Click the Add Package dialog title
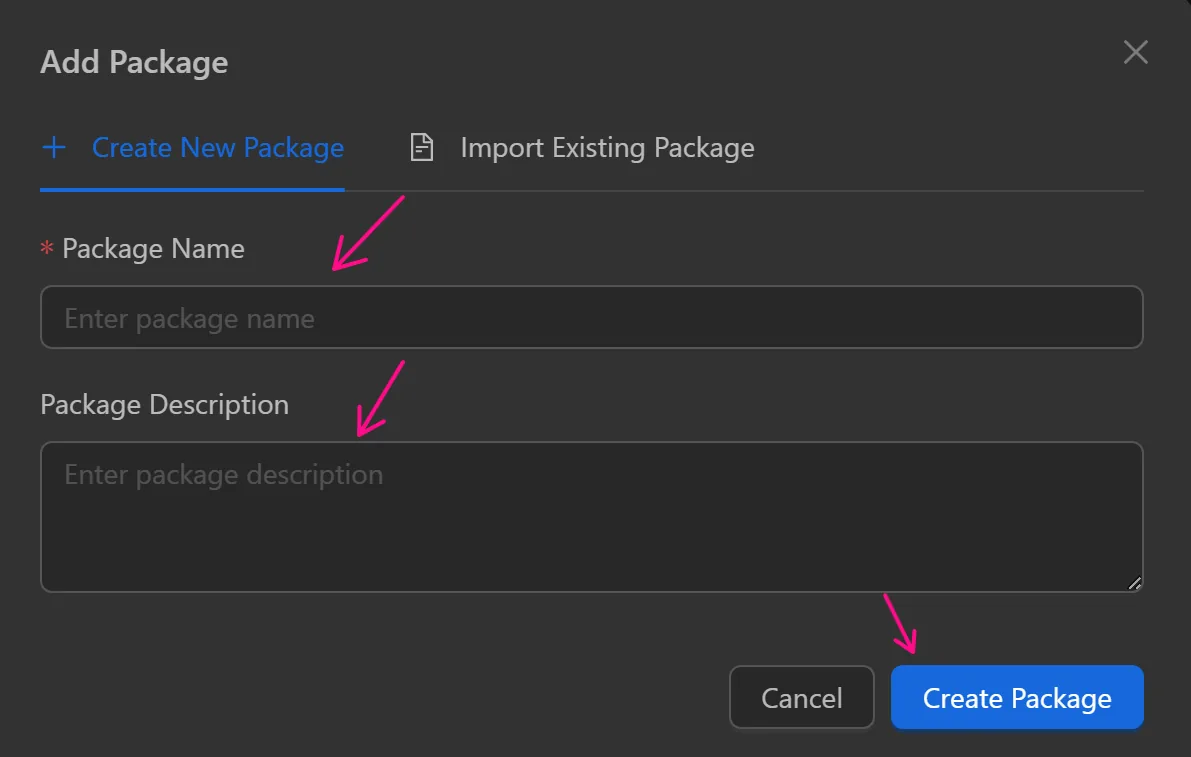The height and width of the screenshot is (757, 1191). 134,62
